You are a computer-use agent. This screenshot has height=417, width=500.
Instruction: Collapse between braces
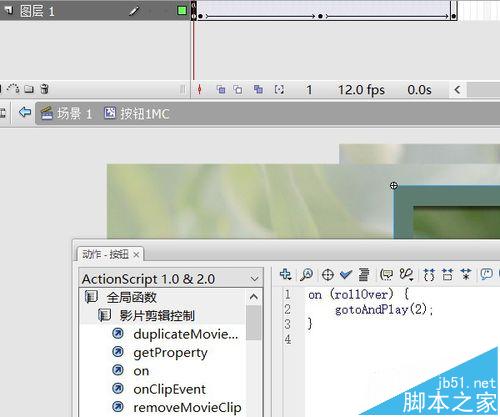429,275
